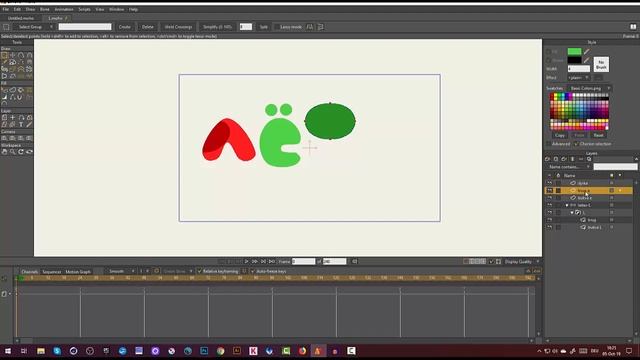Toggle the Stroke checkbox in Style panel

549,60
